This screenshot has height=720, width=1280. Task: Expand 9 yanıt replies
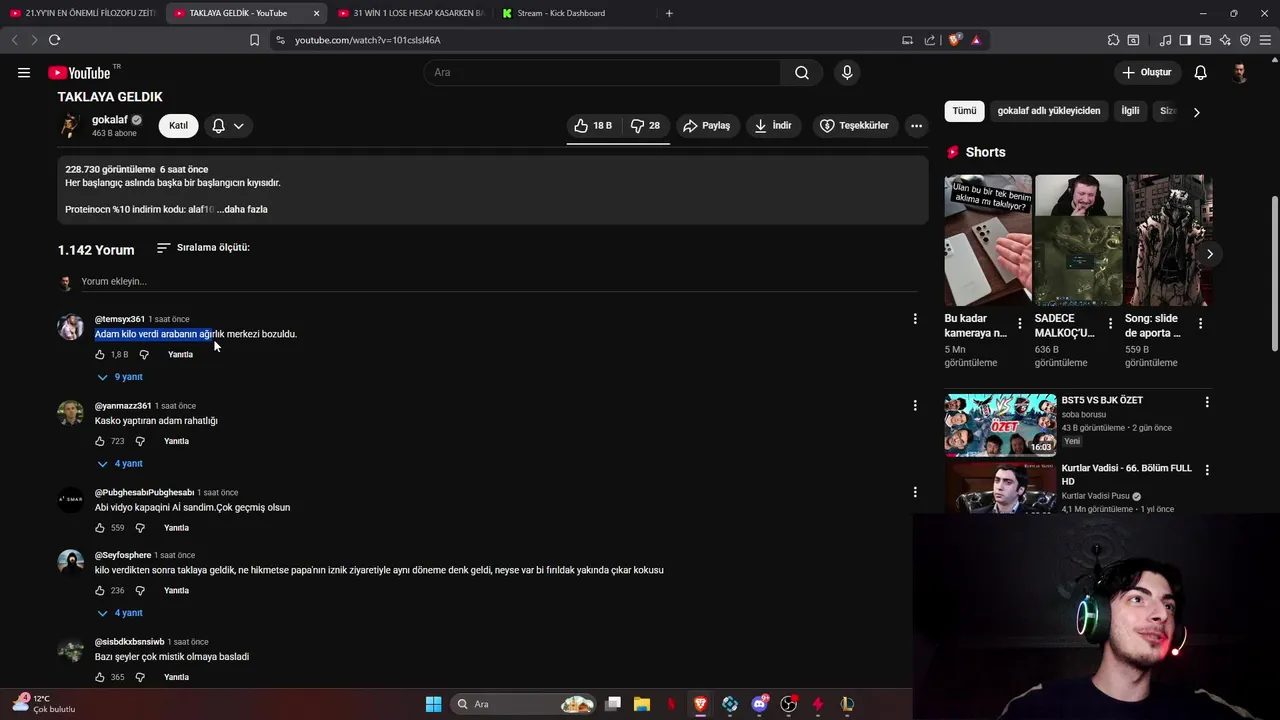coord(120,377)
